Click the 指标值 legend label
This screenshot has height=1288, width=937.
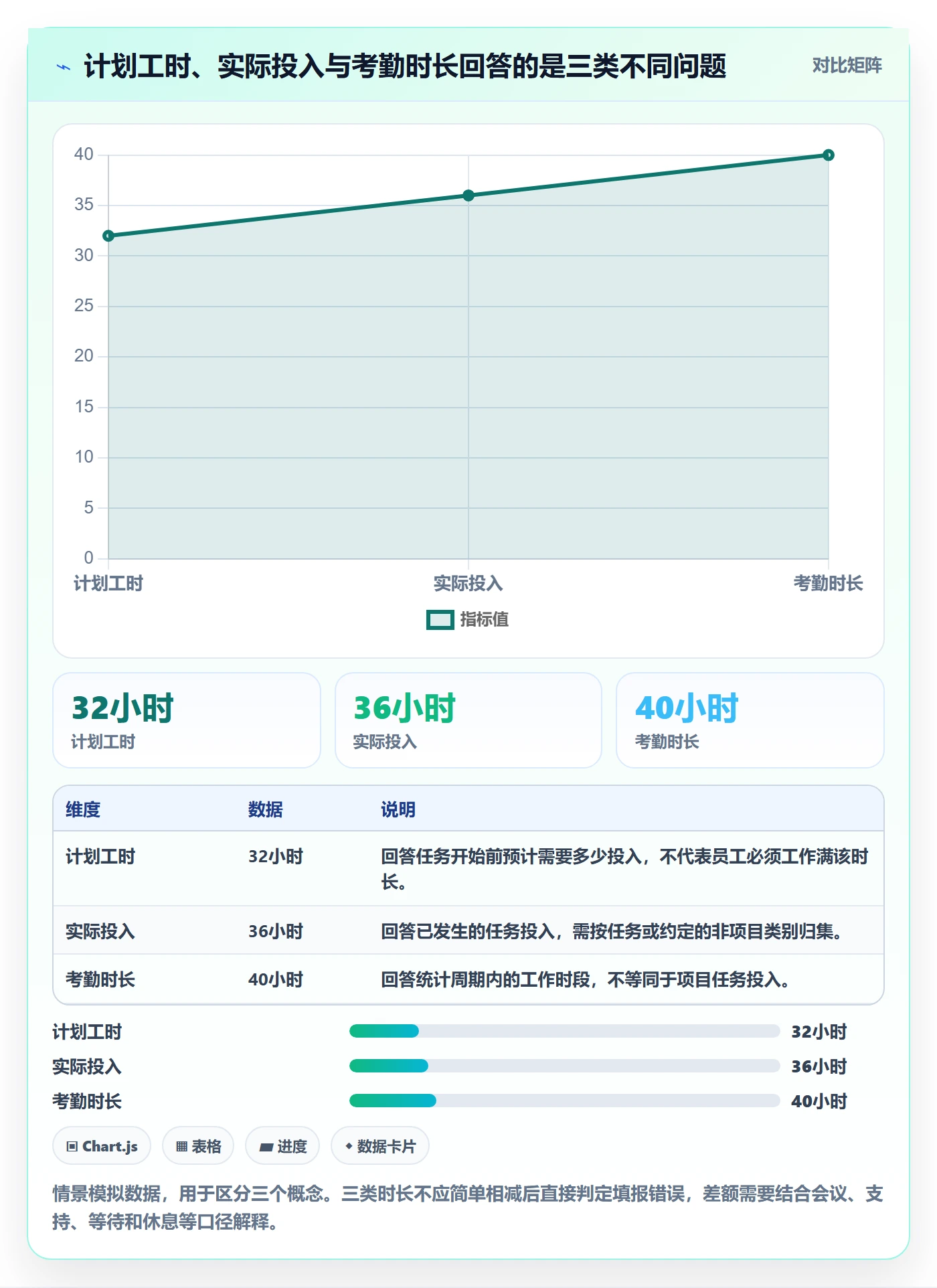(485, 620)
